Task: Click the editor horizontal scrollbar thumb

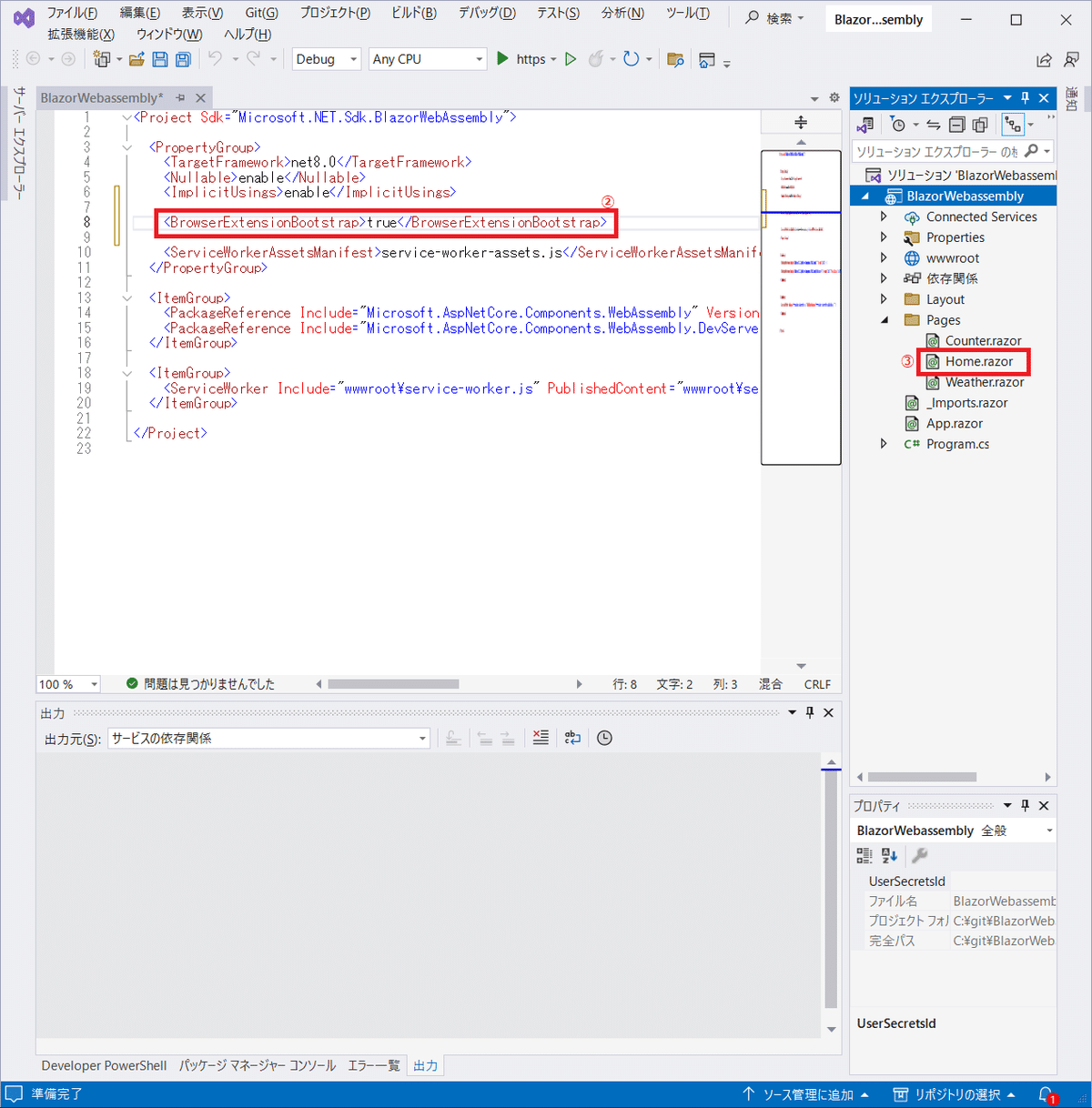Action: (x=393, y=684)
